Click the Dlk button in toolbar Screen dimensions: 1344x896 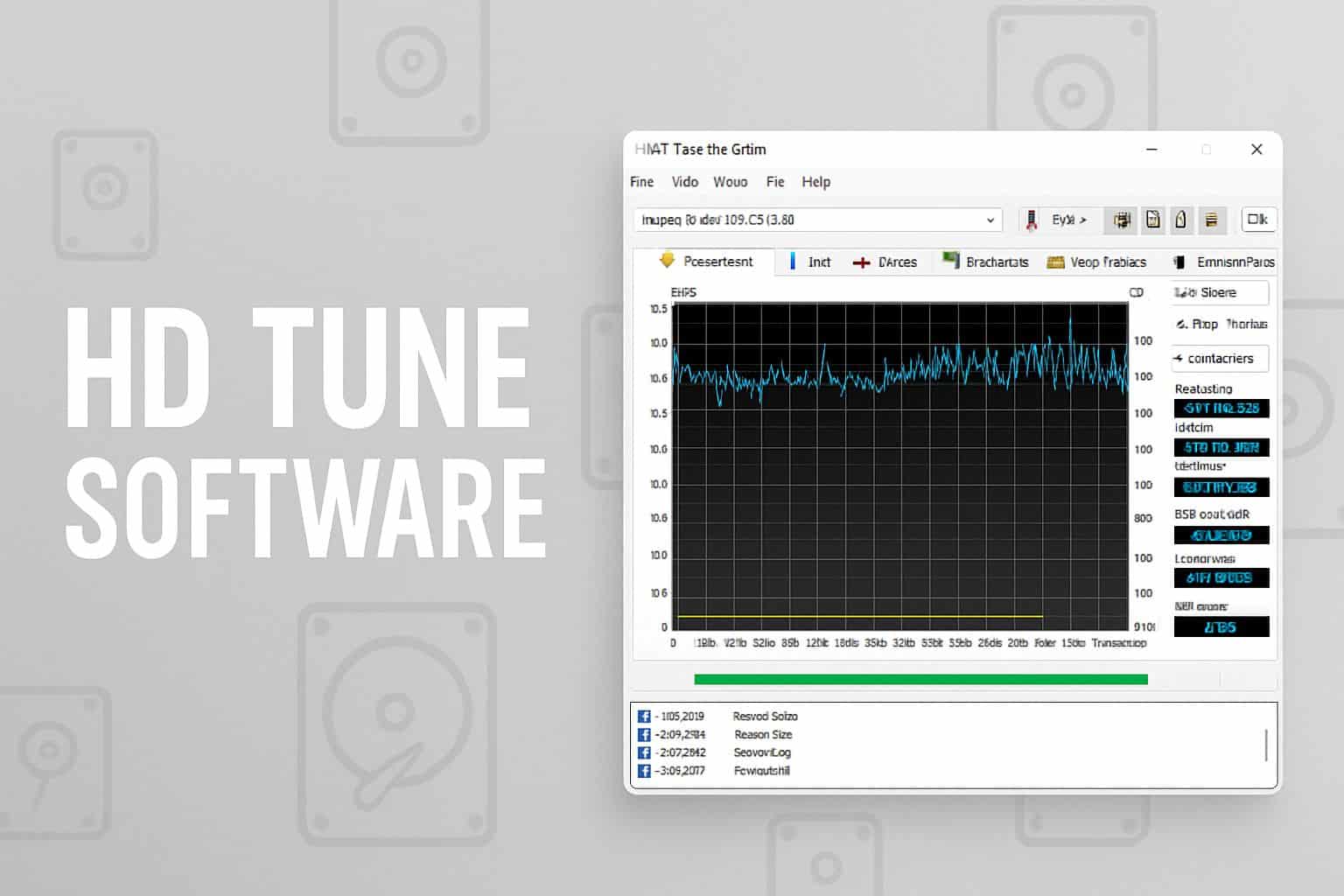pyautogui.click(x=1257, y=220)
